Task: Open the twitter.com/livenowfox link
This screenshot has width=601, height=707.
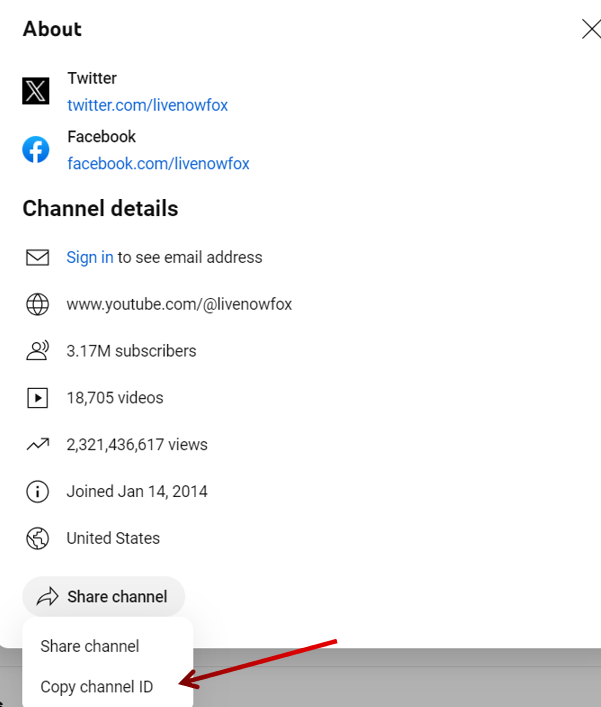Action: point(147,105)
